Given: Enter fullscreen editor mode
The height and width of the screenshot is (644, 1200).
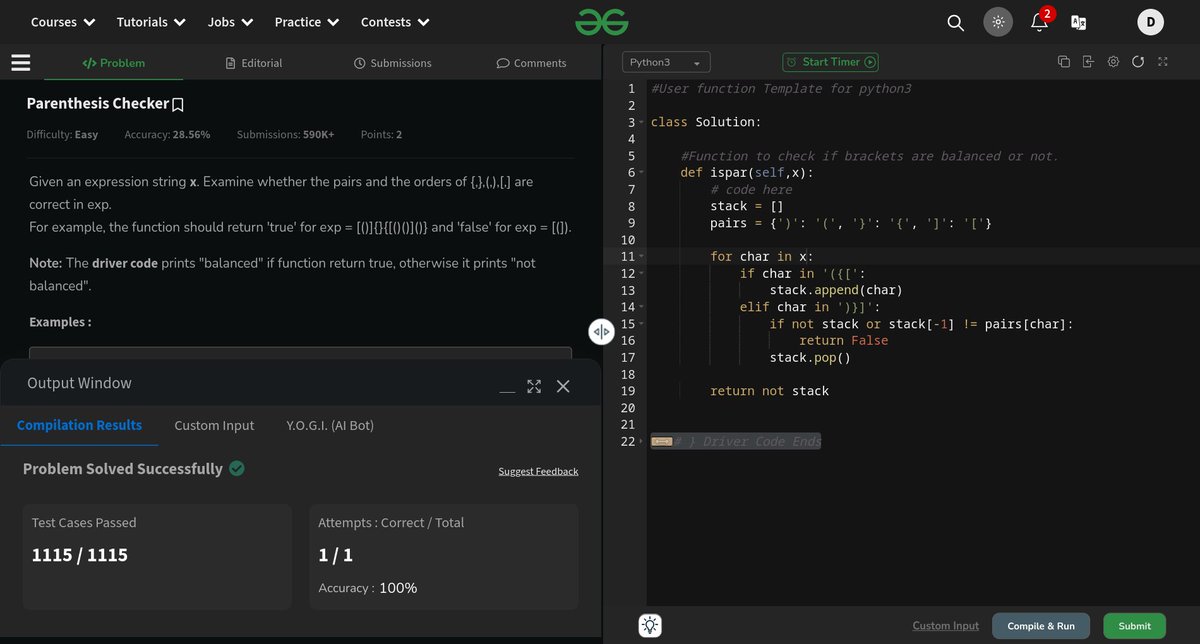Looking at the screenshot, I should (1163, 62).
